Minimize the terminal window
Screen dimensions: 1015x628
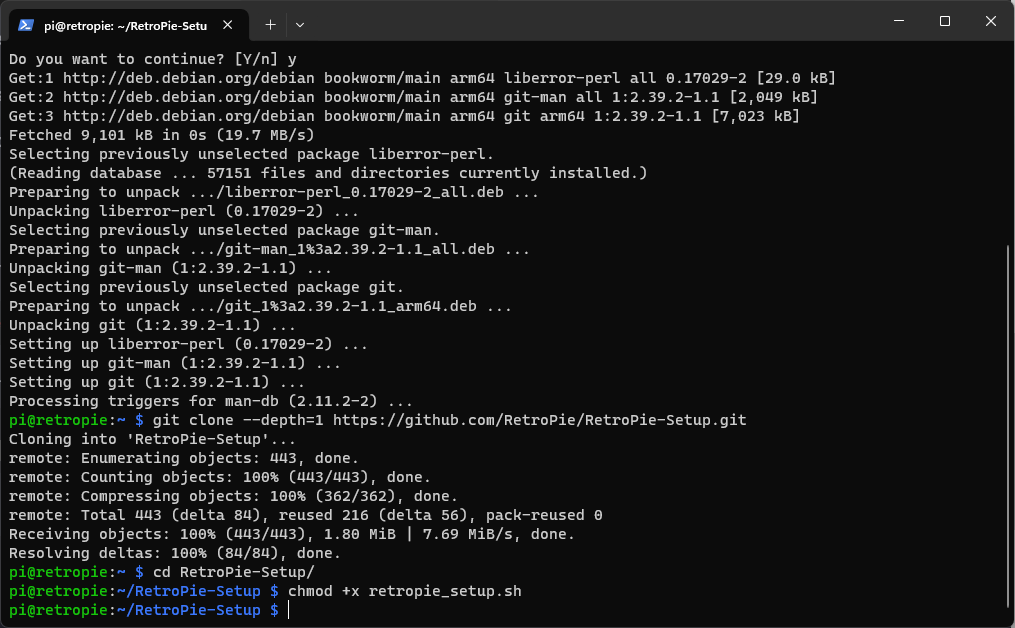[x=898, y=21]
